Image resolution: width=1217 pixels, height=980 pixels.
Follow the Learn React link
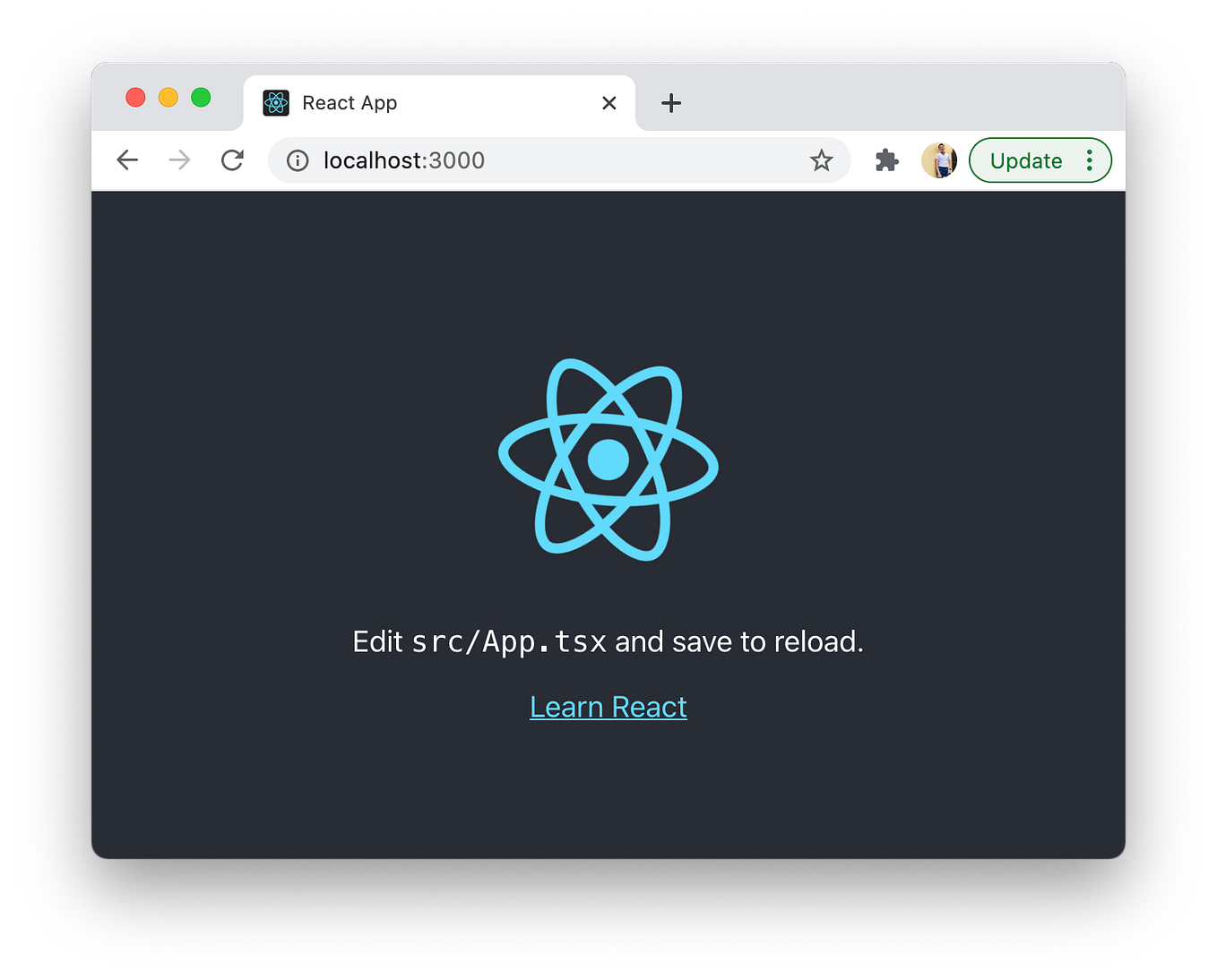point(608,707)
